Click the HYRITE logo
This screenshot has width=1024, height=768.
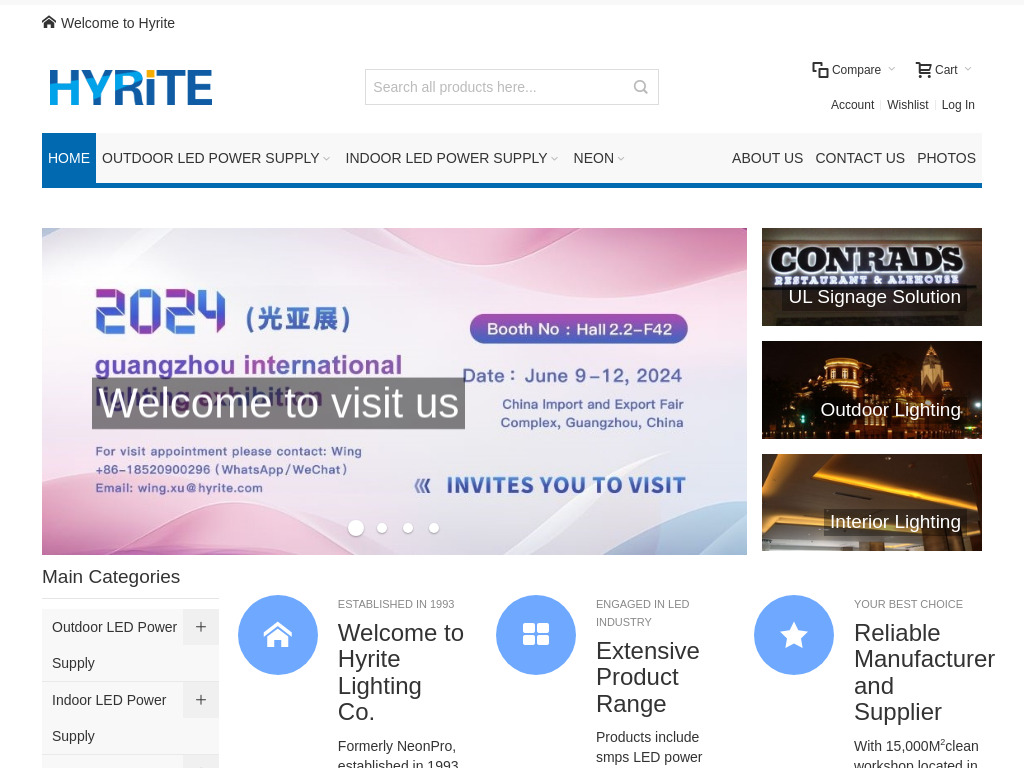click(x=131, y=88)
